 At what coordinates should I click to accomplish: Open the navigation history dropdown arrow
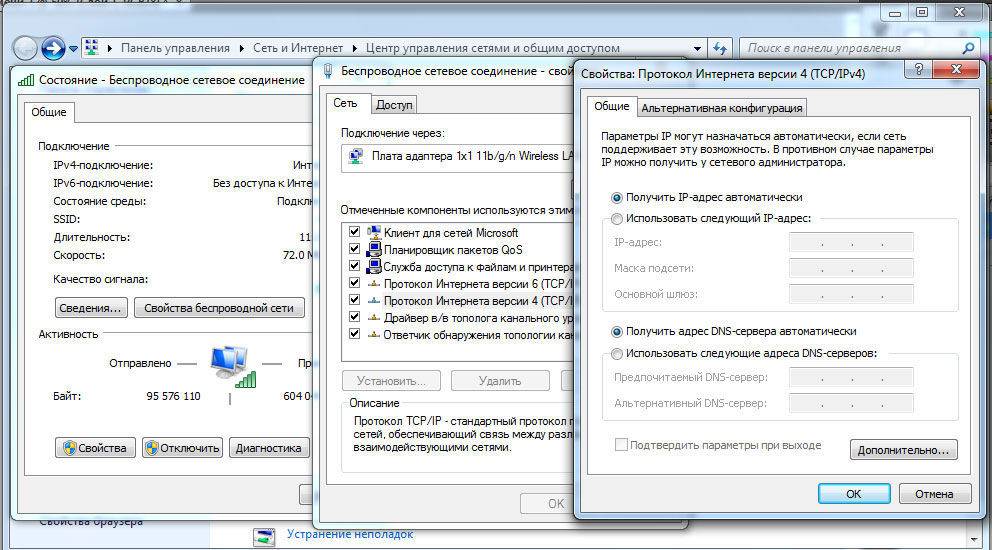point(73,48)
